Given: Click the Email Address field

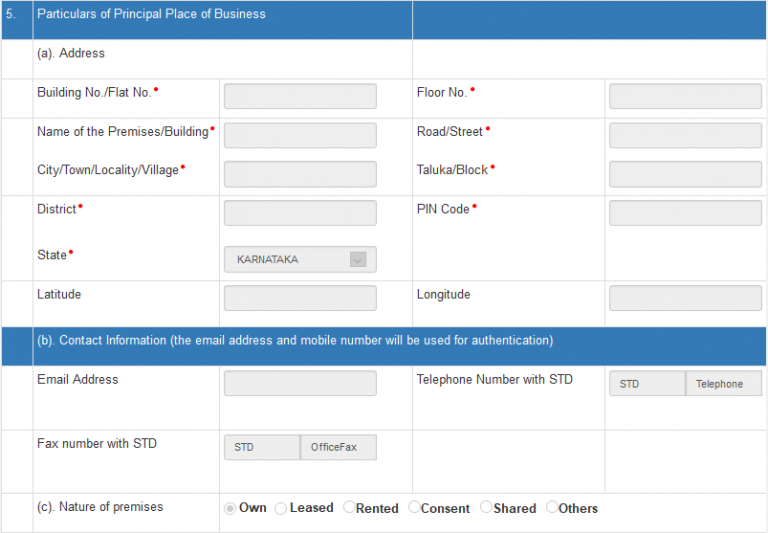Looking at the screenshot, I should click(300, 383).
